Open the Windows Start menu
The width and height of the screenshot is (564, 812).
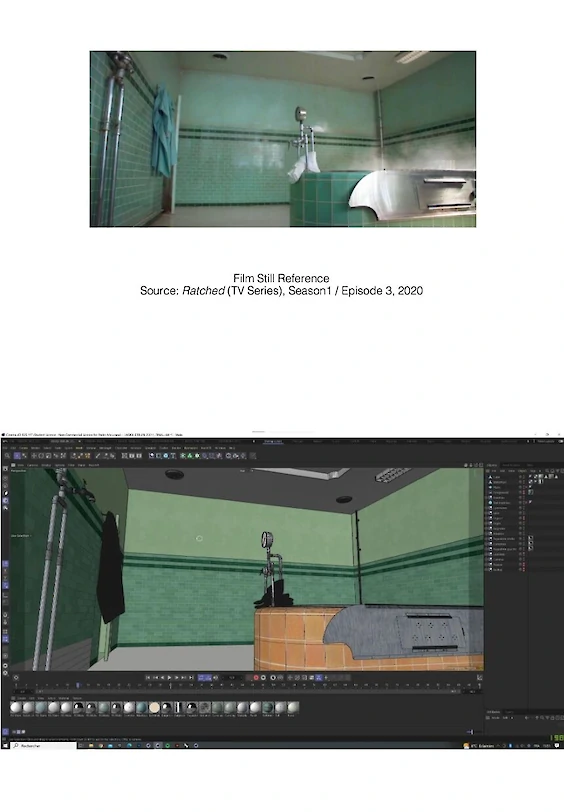tap(5, 746)
